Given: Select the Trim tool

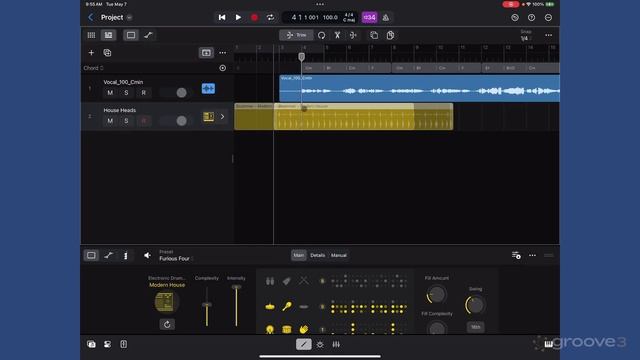Looking at the screenshot, I should coord(296,35).
